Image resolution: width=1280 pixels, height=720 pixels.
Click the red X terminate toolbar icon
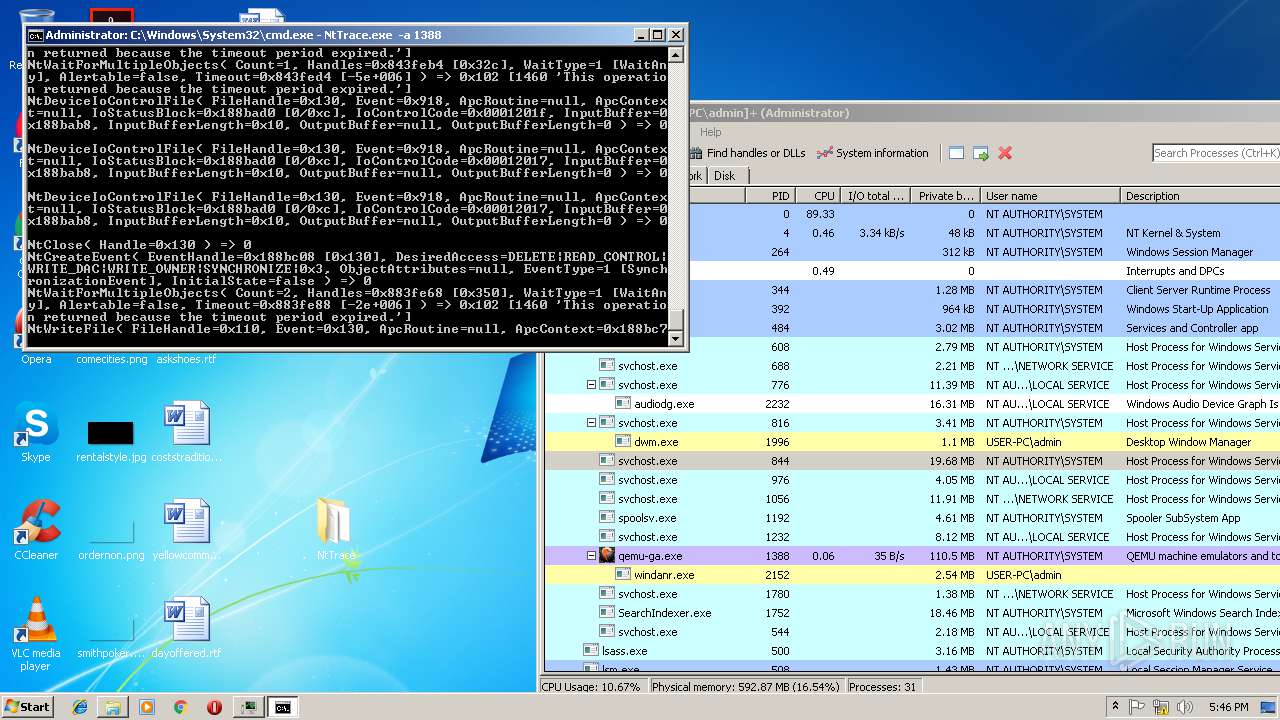point(1005,153)
